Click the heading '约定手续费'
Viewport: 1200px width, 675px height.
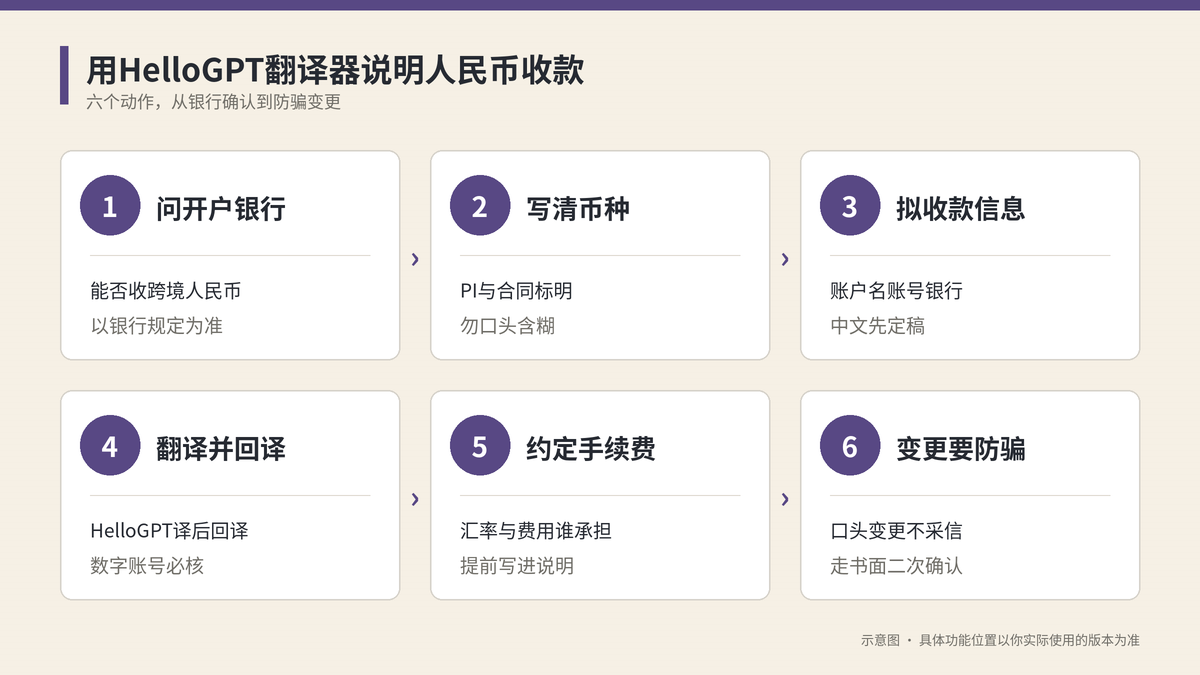(x=591, y=448)
